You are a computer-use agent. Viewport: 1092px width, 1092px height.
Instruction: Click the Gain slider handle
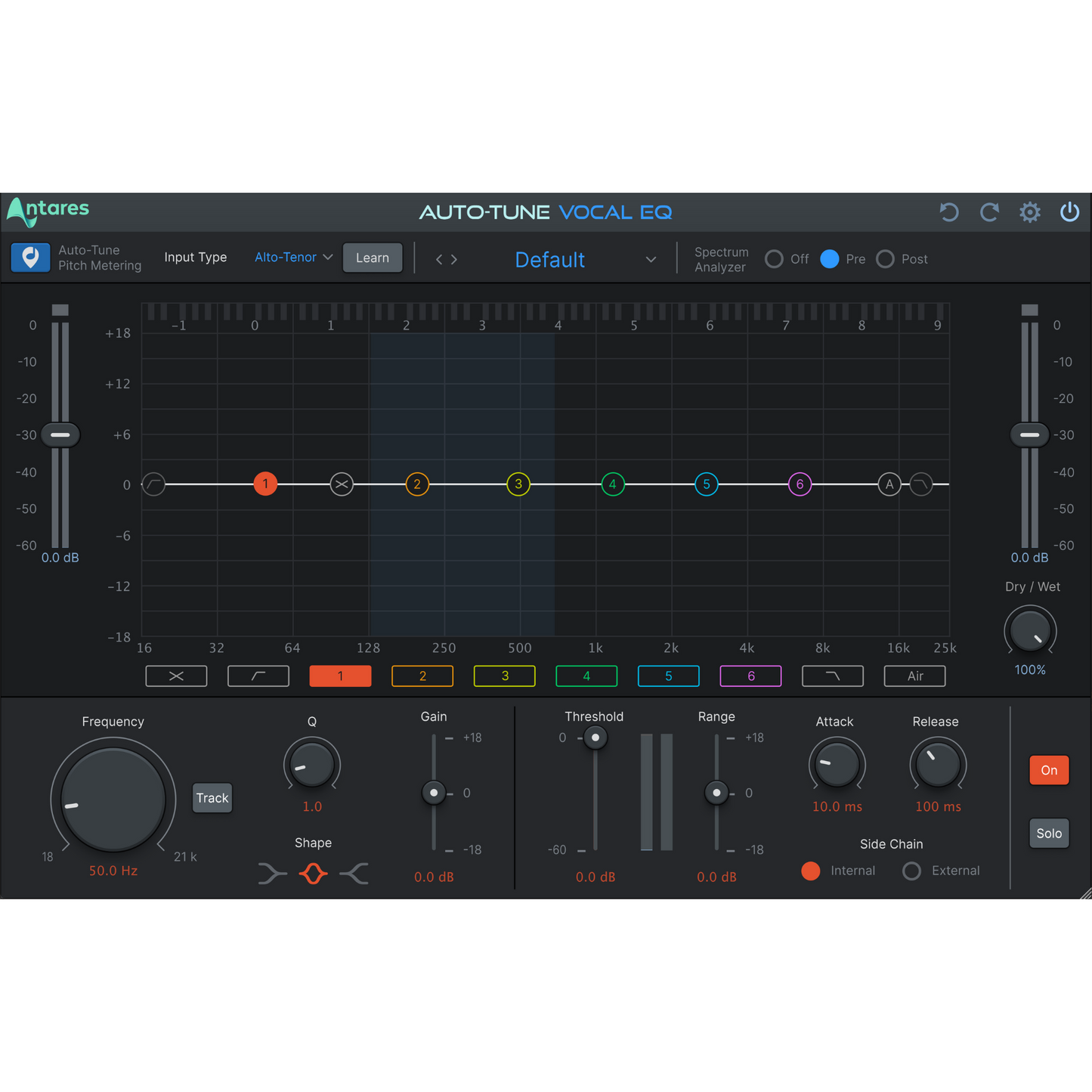pyautogui.click(x=434, y=793)
